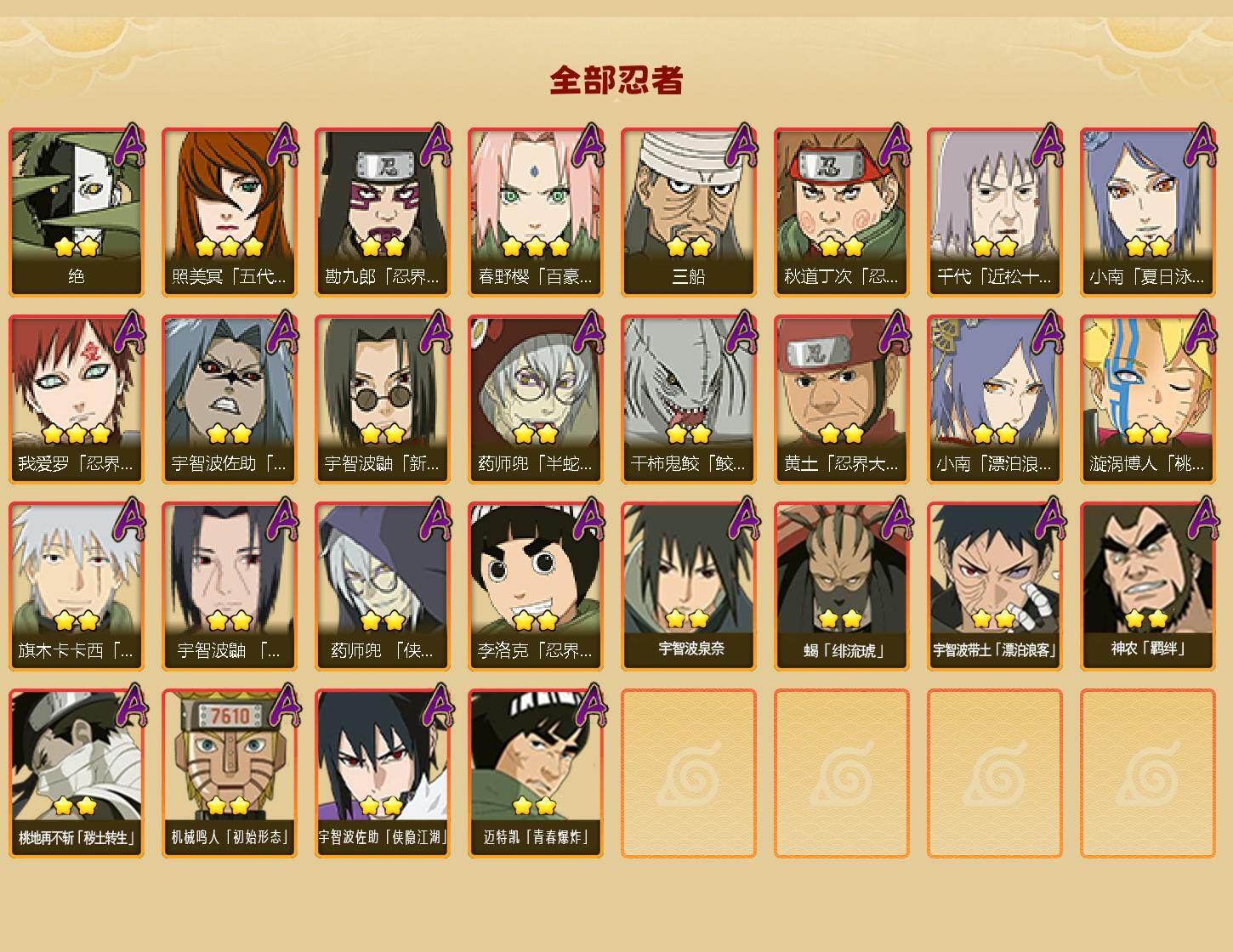Image resolution: width=1233 pixels, height=952 pixels.
Task: Select the 宇智波带土「漂泊浪客」 card
Action: tap(995, 586)
